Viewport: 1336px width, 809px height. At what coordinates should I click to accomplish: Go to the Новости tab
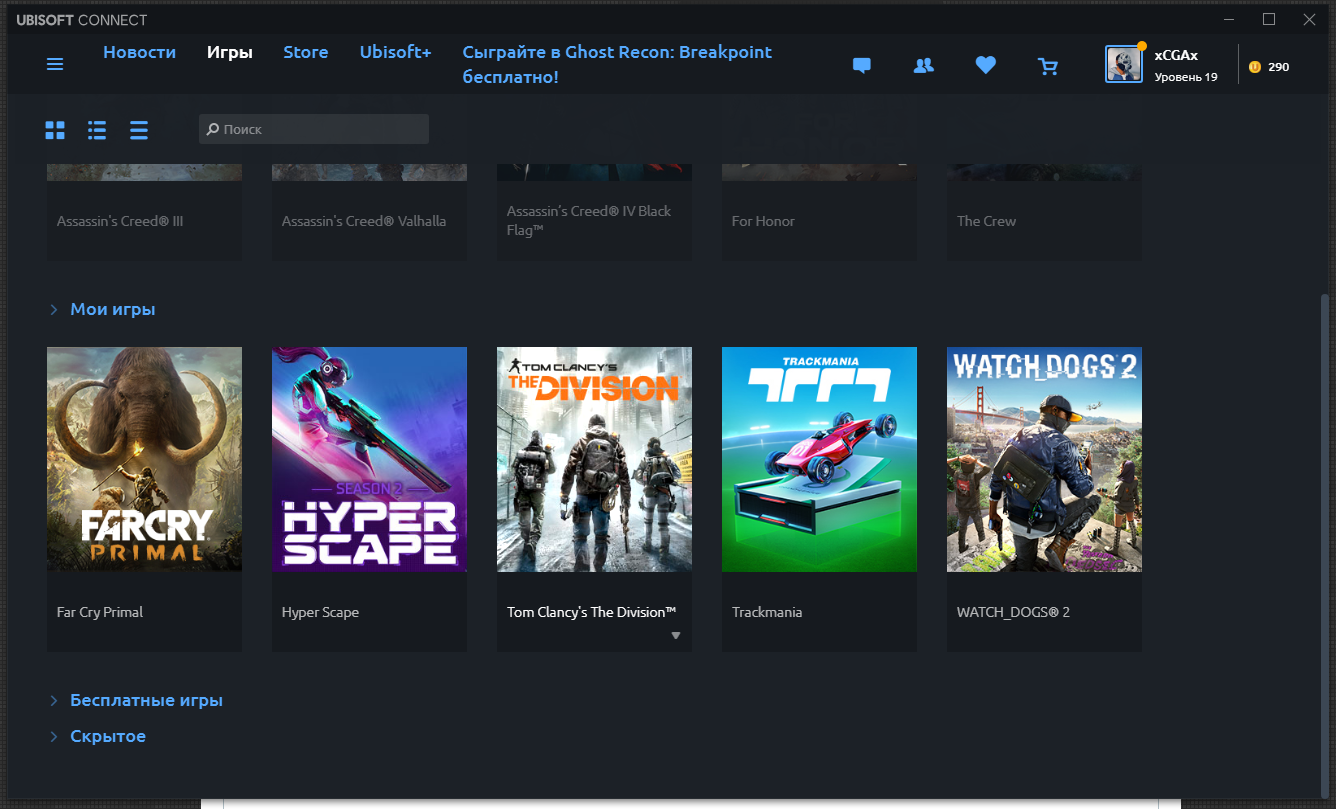[x=139, y=52]
